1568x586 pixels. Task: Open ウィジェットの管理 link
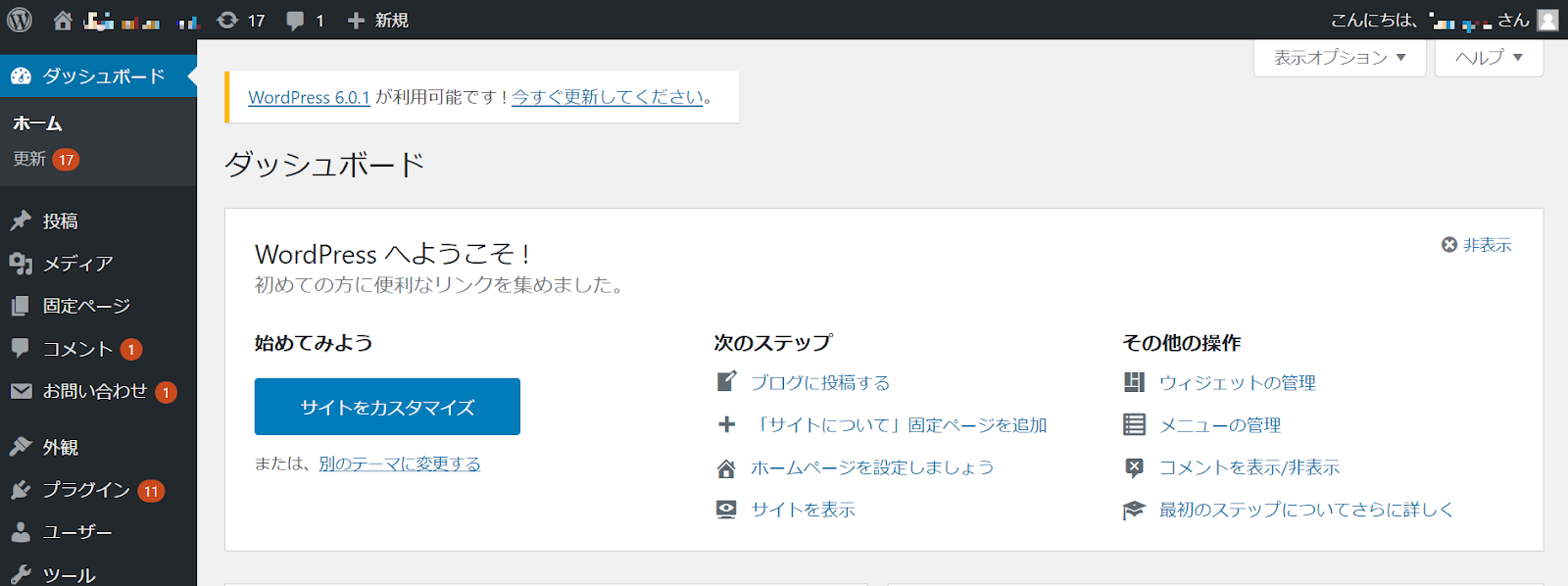click(1237, 382)
